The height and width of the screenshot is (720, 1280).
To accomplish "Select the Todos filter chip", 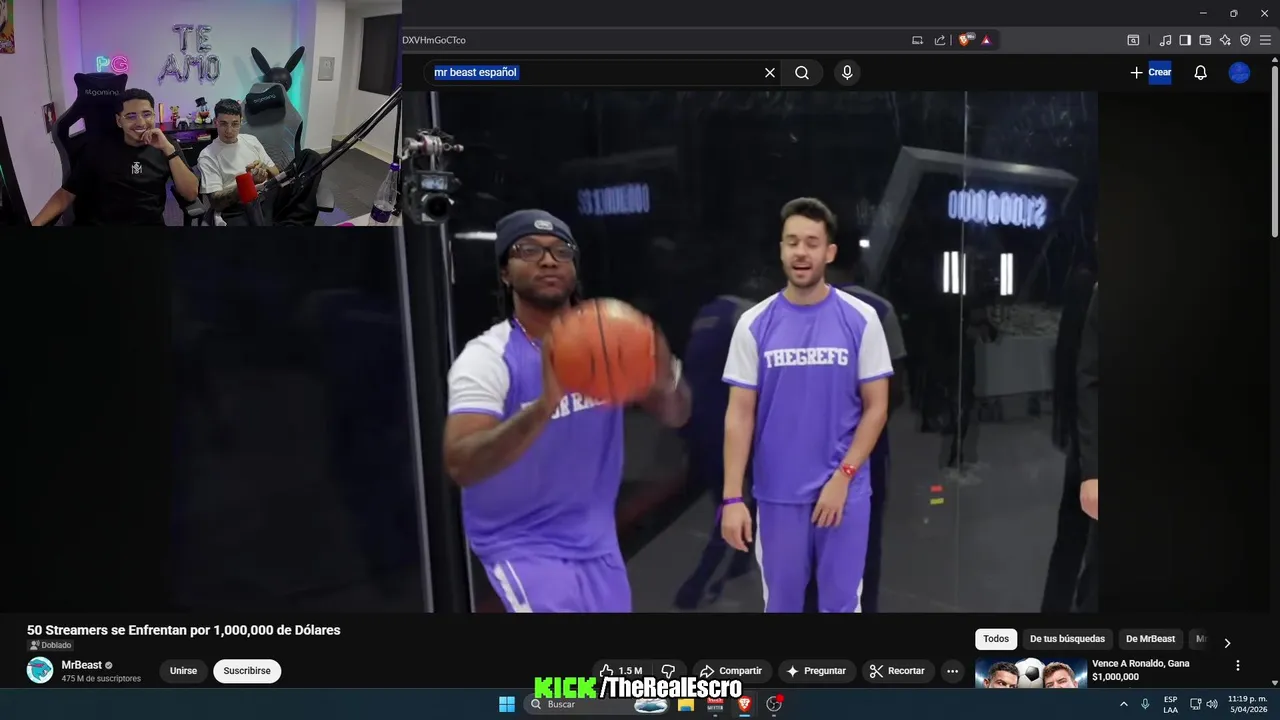I will click(x=996, y=639).
